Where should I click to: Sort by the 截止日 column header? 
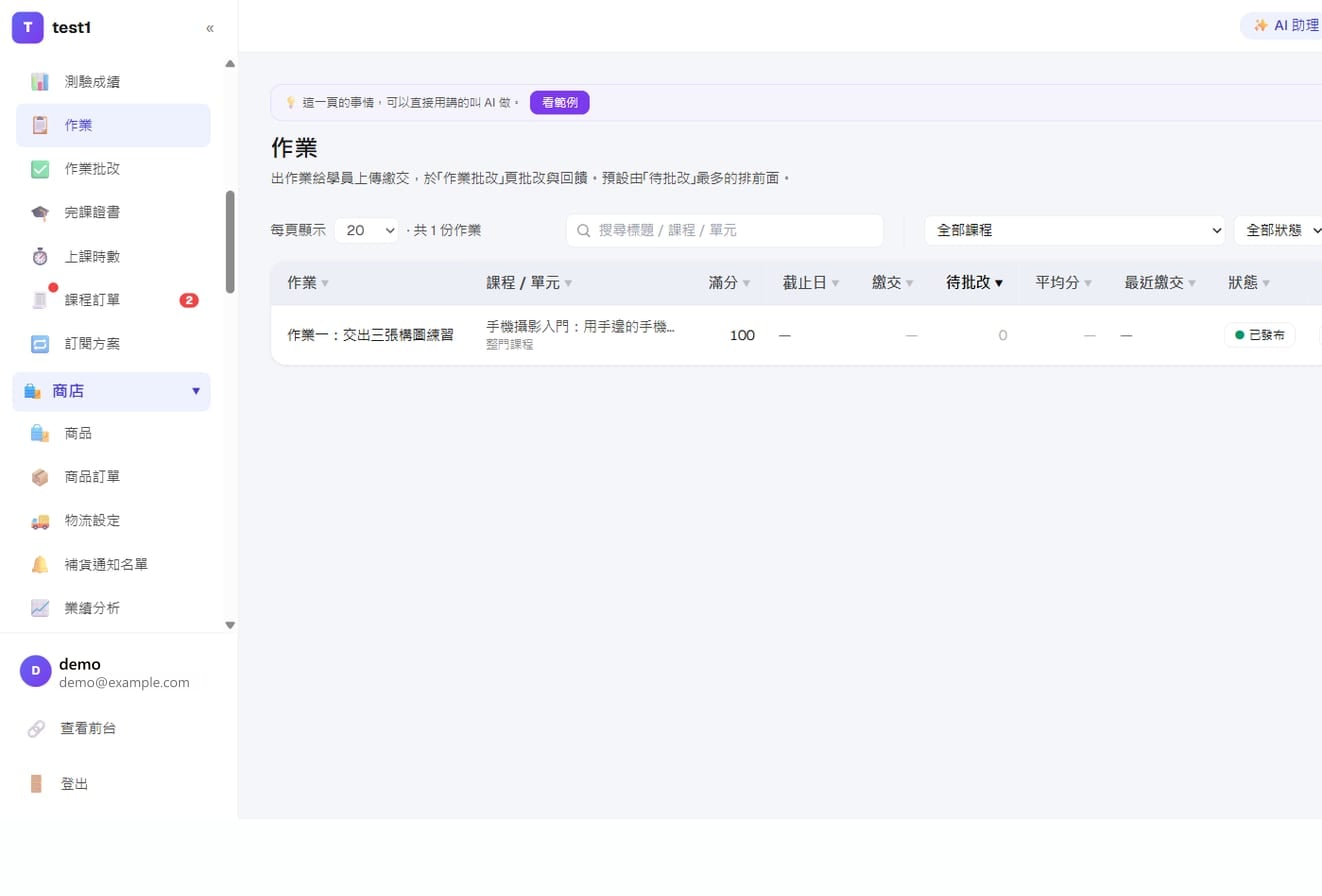[811, 283]
